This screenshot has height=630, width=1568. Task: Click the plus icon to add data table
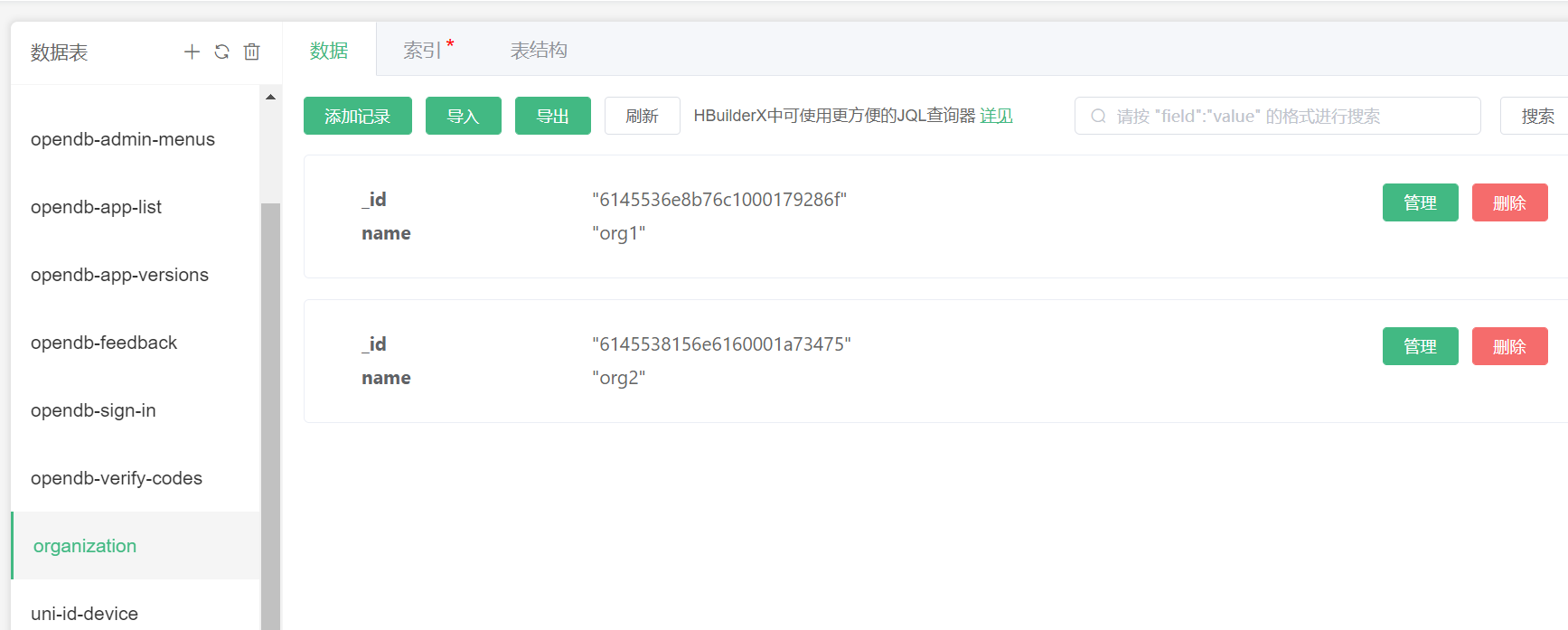pos(192,52)
